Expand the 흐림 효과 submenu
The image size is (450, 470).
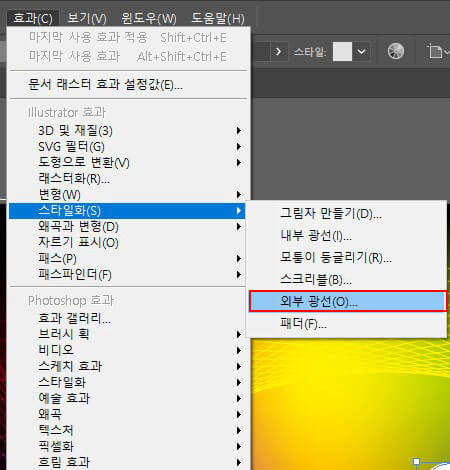coord(128,462)
